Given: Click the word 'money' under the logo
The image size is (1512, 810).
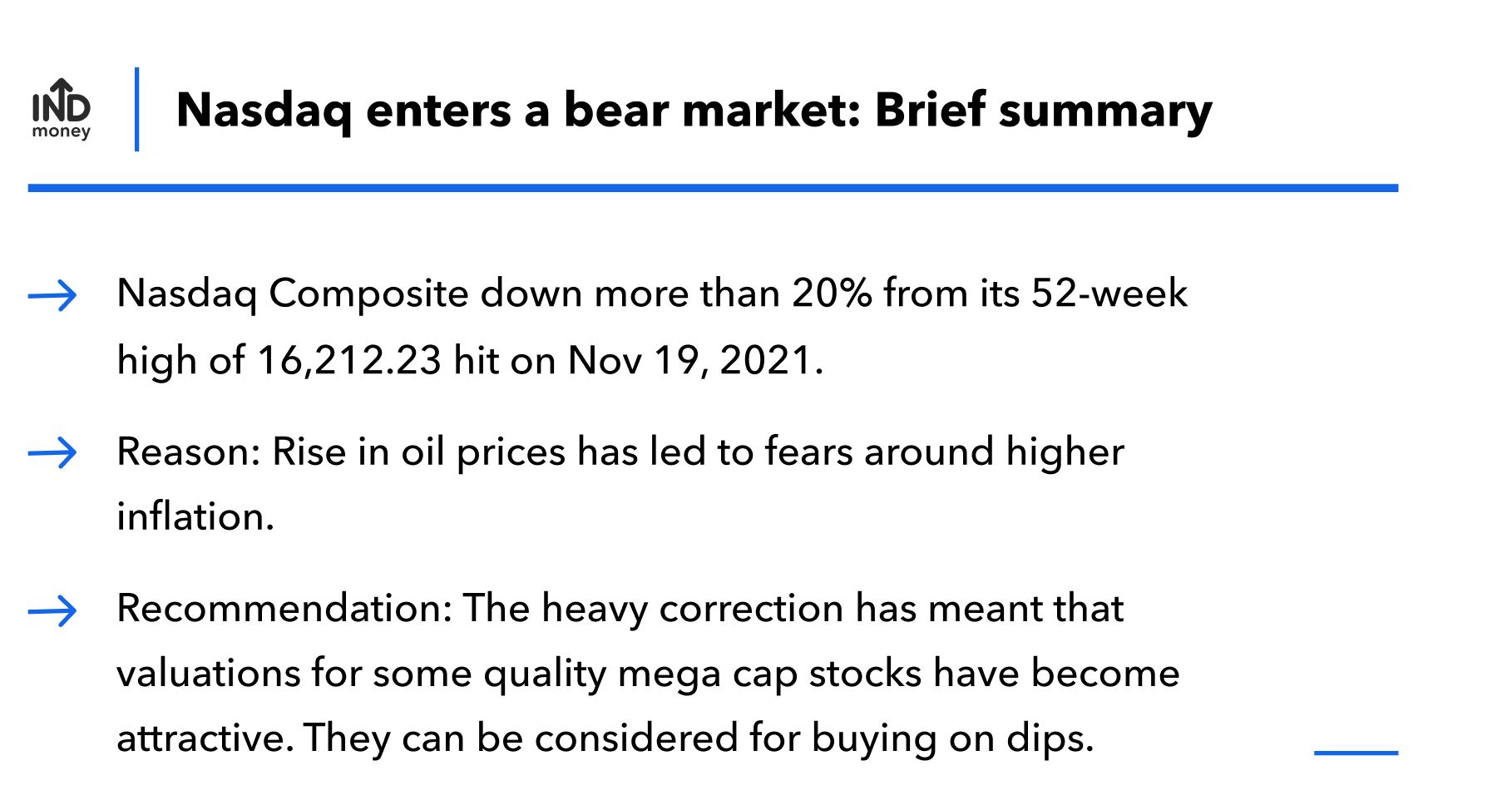Looking at the screenshot, I should [x=62, y=131].
